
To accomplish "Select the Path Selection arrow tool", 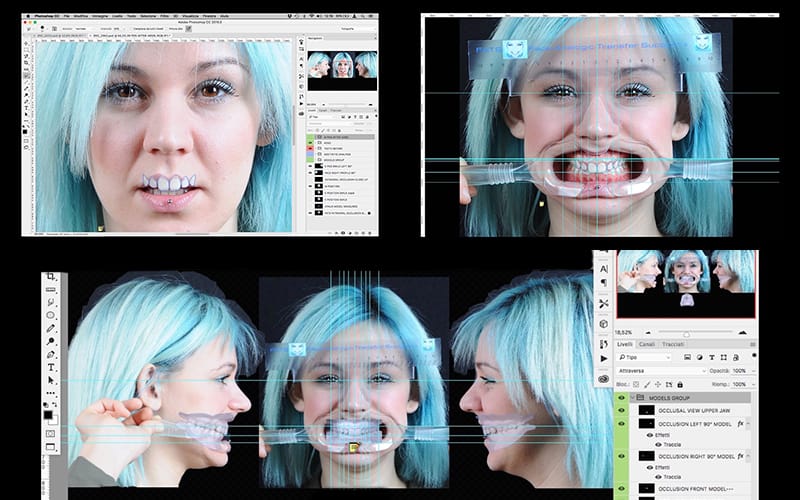I will click(51, 380).
